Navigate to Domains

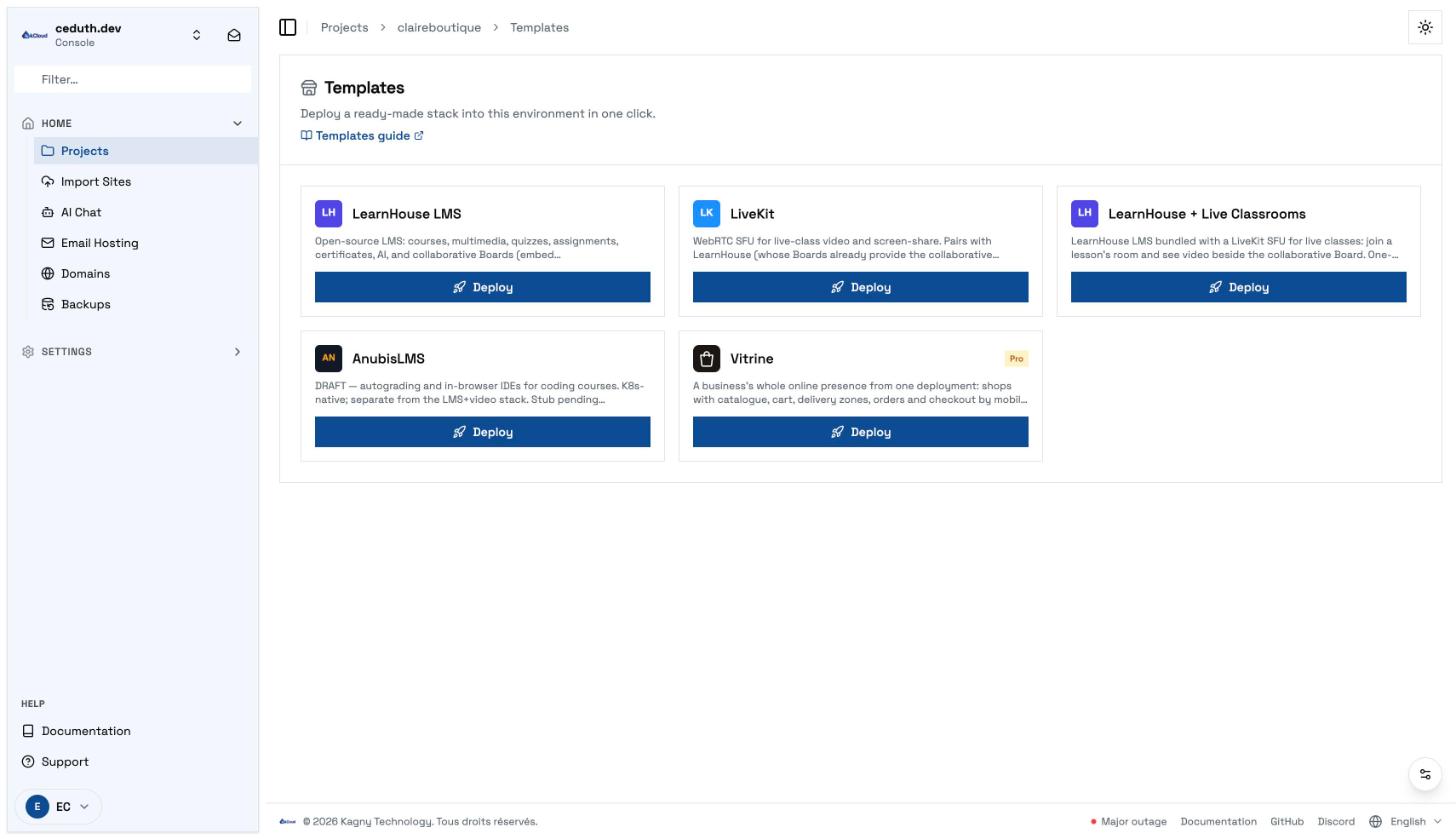(x=146, y=274)
